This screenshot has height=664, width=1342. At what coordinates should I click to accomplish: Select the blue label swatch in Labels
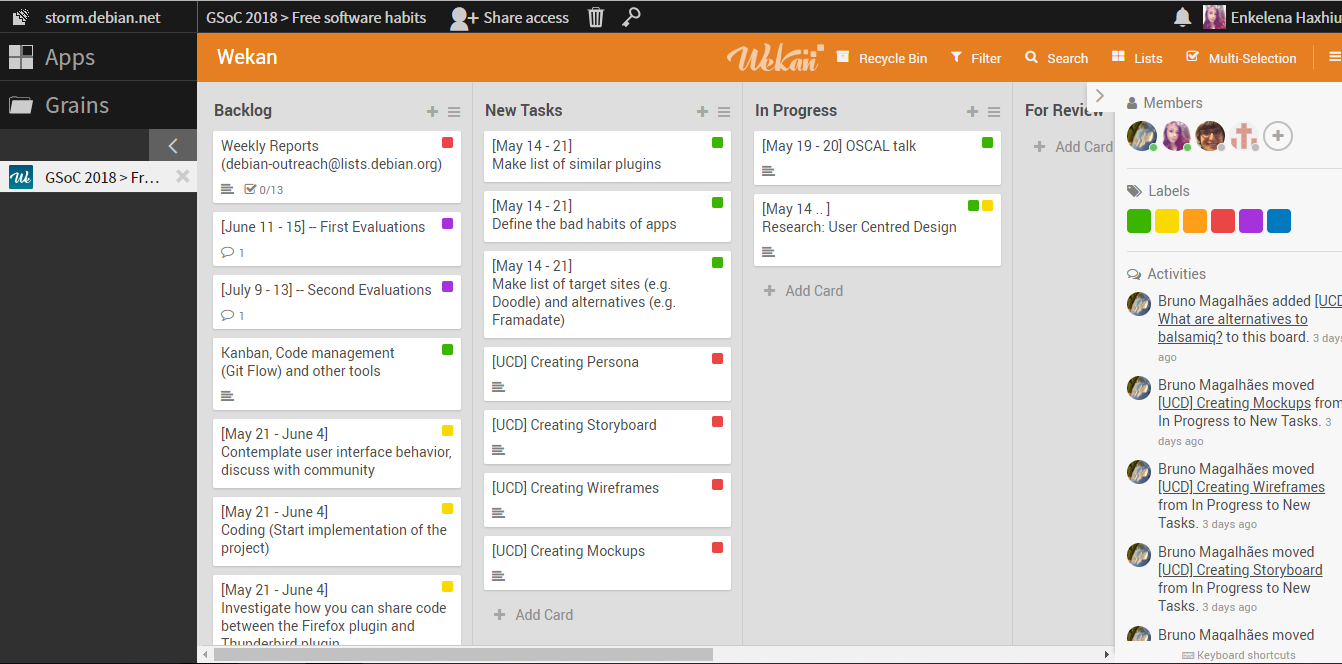point(1279,221)
